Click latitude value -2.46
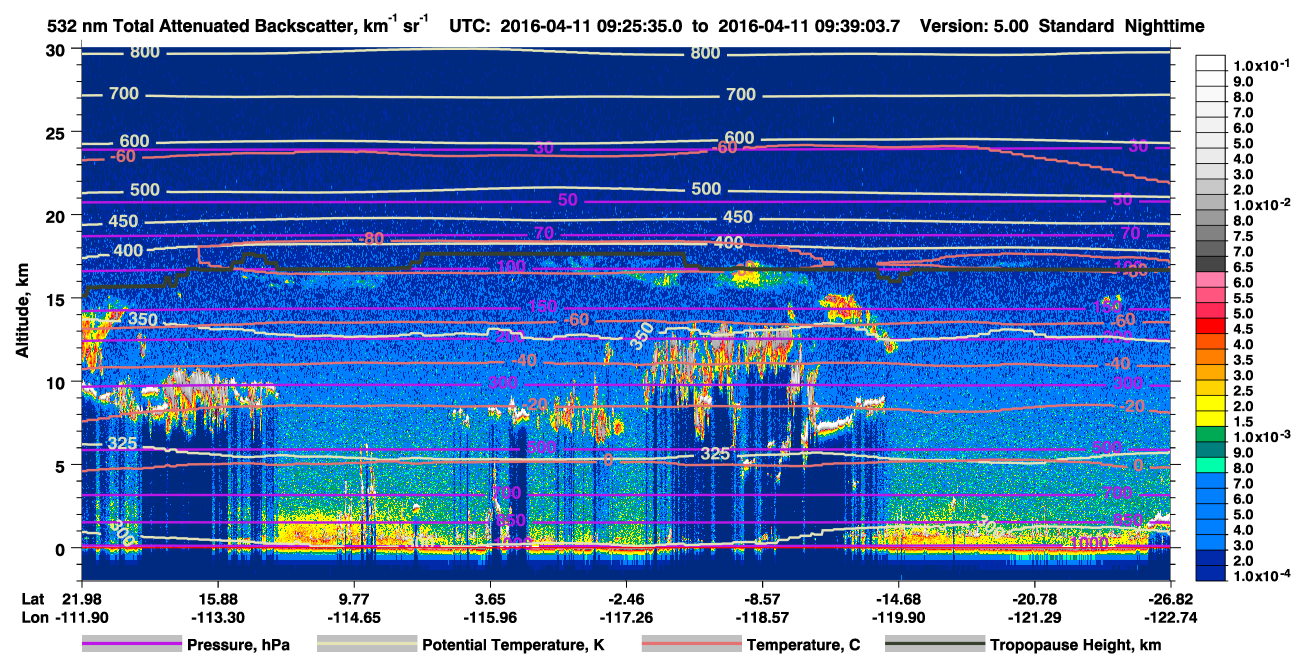This screenshot has height=667, width=1300. click(x=626, y=598)
